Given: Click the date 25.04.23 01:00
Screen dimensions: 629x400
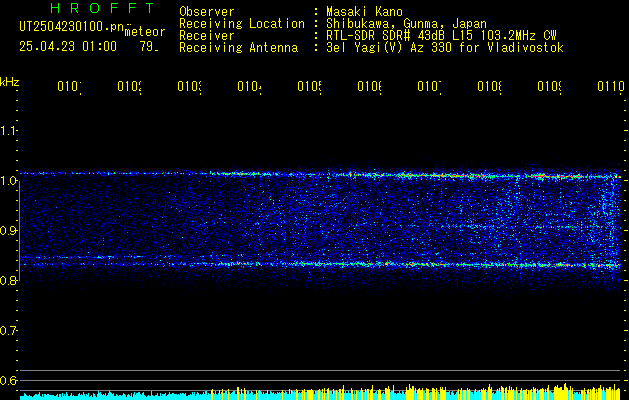Looking at the screenshot, I should [68, 47].
